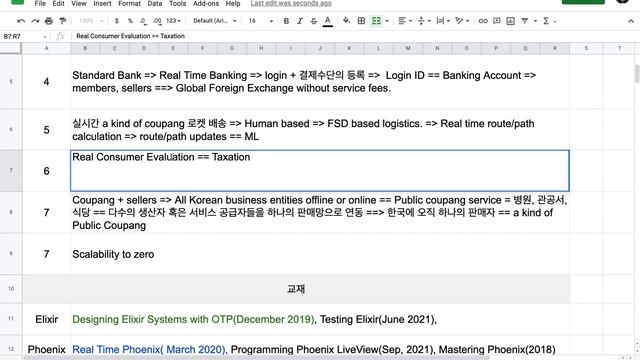Open the name box dropdown arrow
The width and height of the screenshot is (640, 360).
[x=45, y=36]
